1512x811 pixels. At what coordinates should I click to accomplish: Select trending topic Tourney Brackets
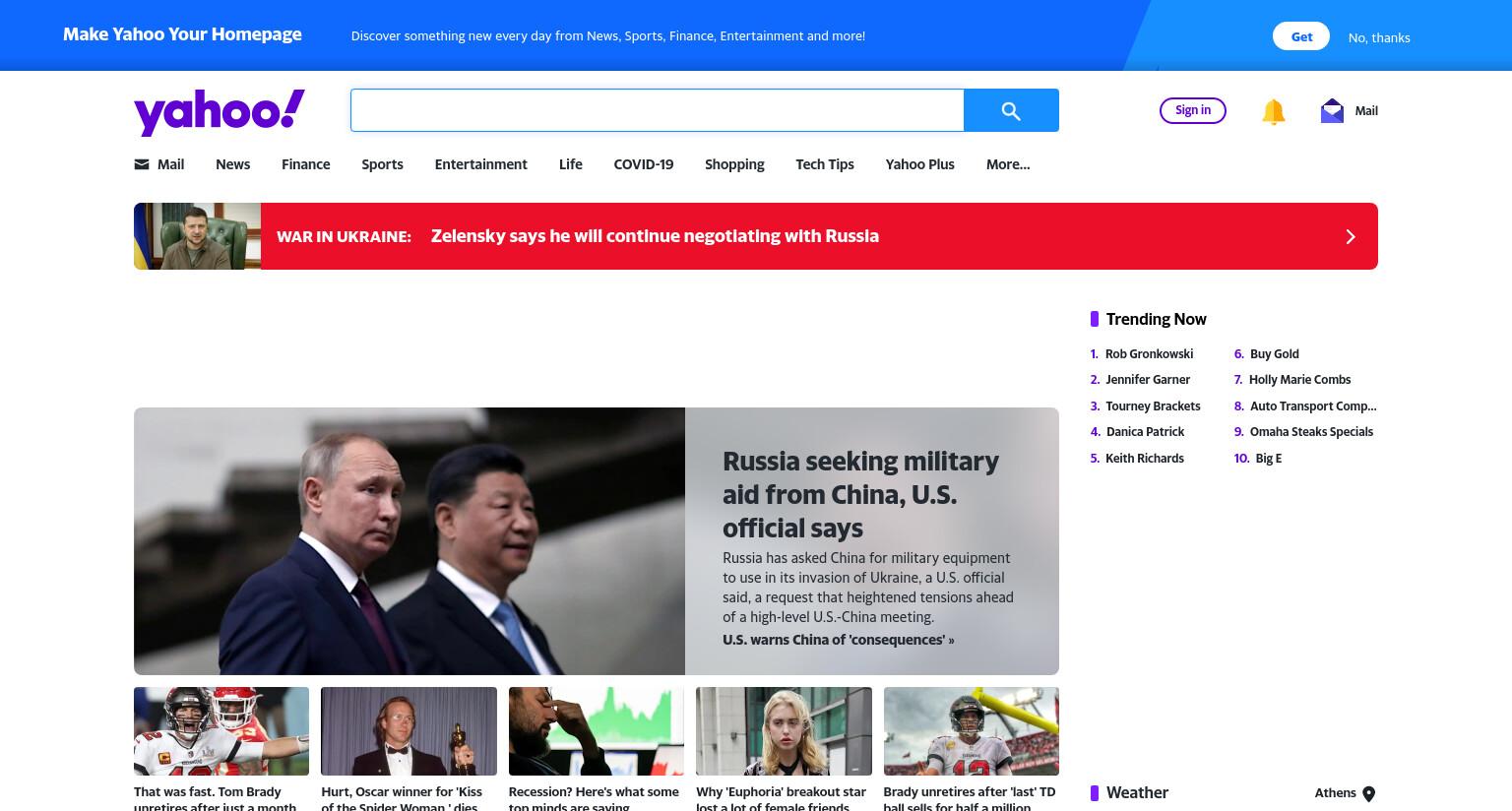click(1153, 406)
